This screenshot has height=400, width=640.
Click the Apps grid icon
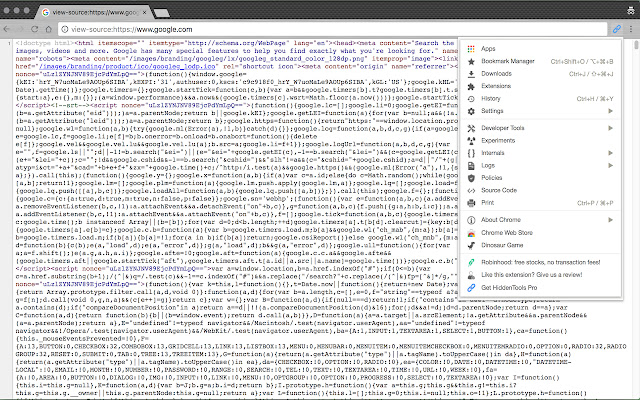click(x=471, y=49)
